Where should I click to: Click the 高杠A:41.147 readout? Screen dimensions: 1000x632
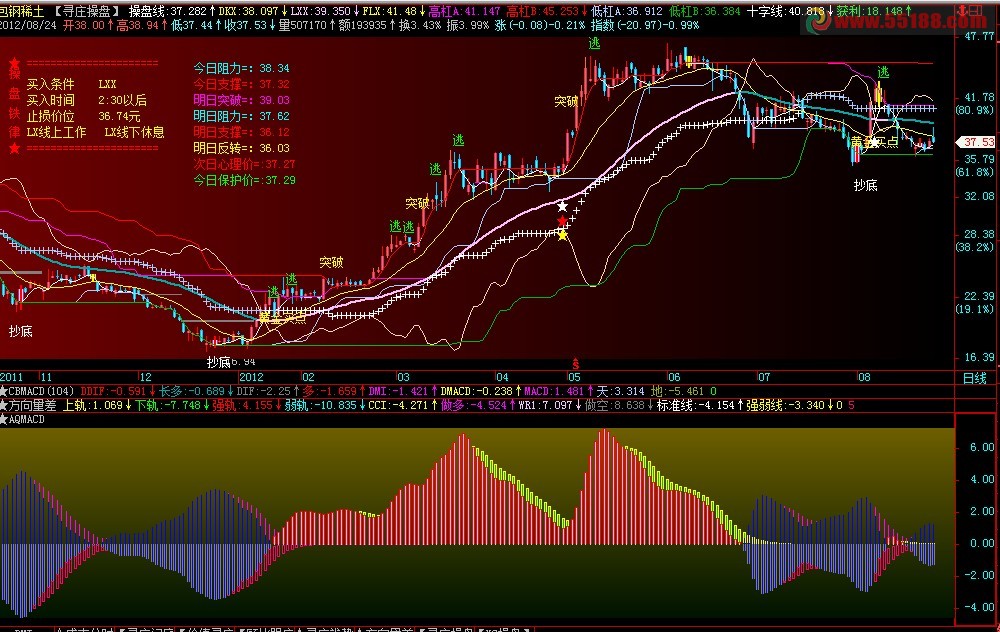click(464, 11)
